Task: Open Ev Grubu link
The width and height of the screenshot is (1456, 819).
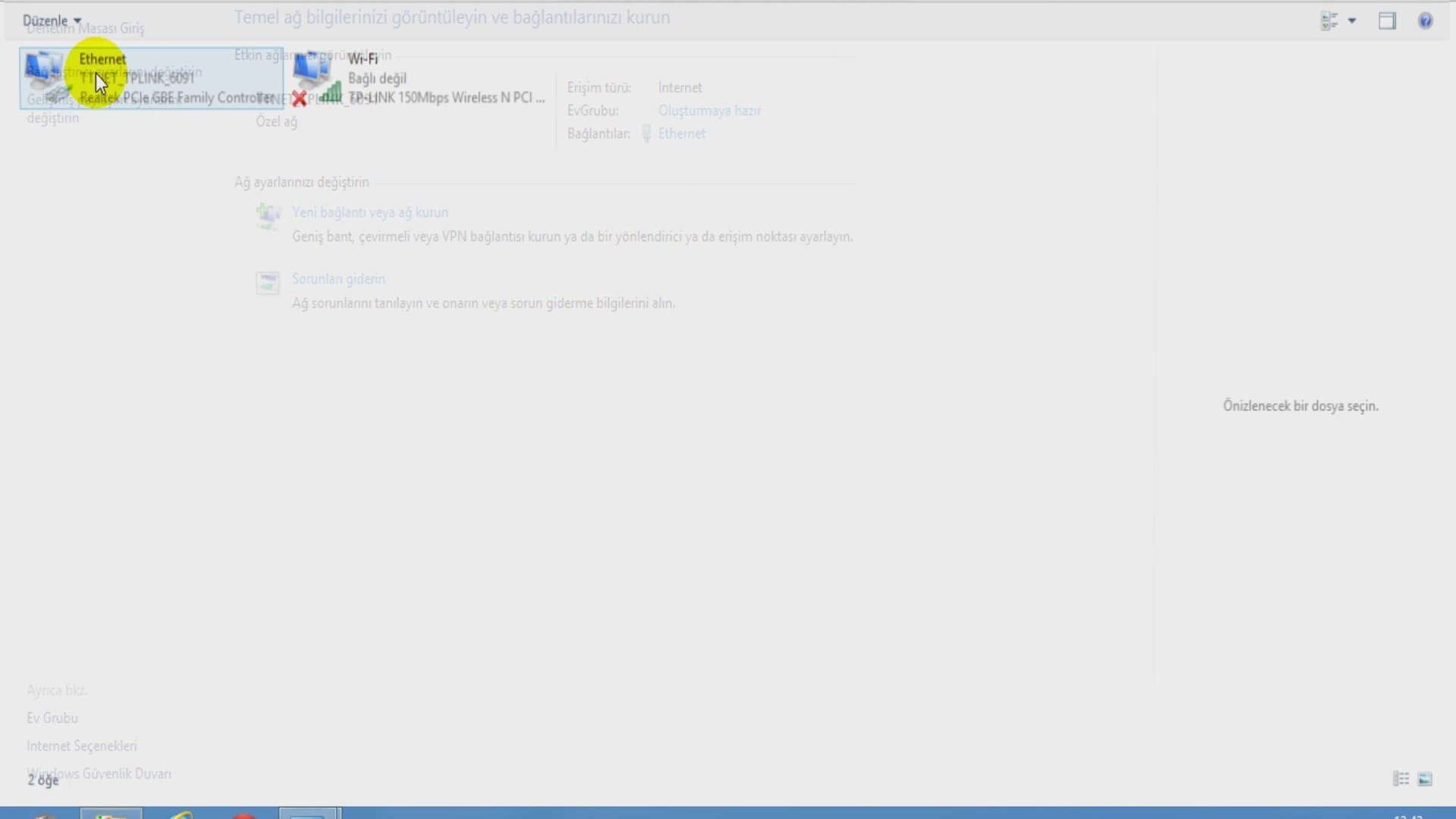Action: [x=52, y=718]
